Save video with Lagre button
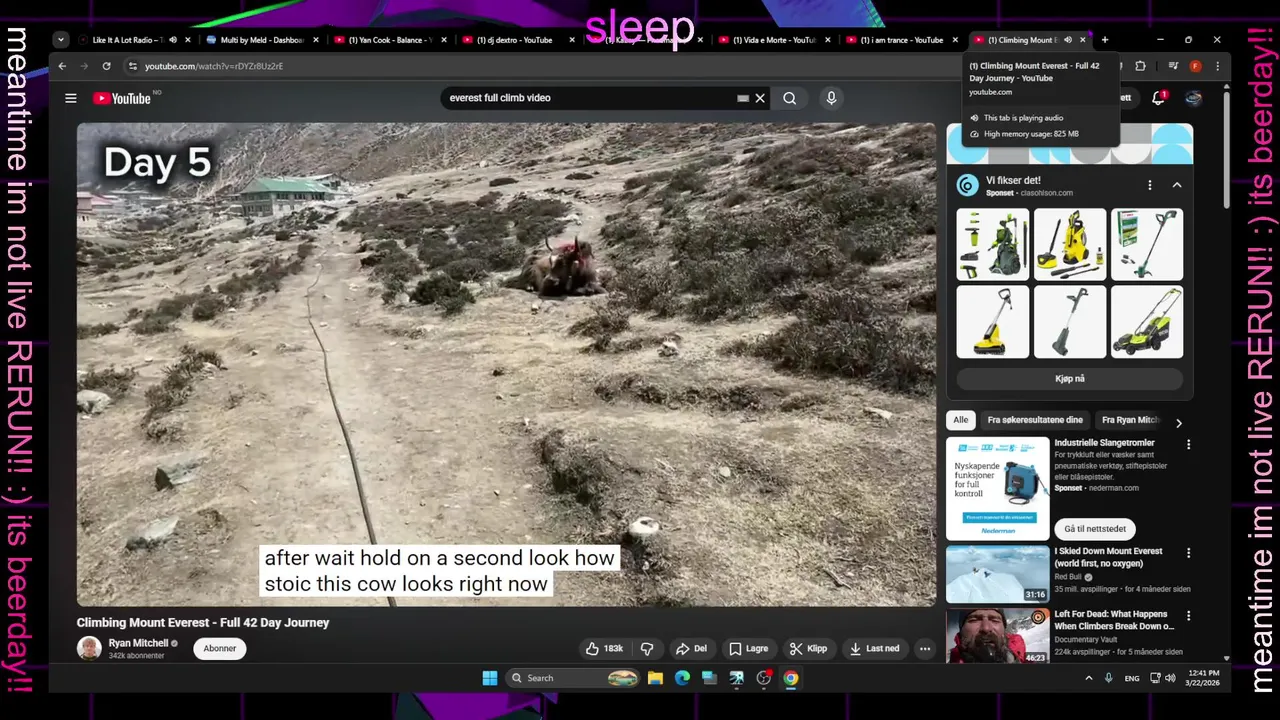 coord(748,648)
